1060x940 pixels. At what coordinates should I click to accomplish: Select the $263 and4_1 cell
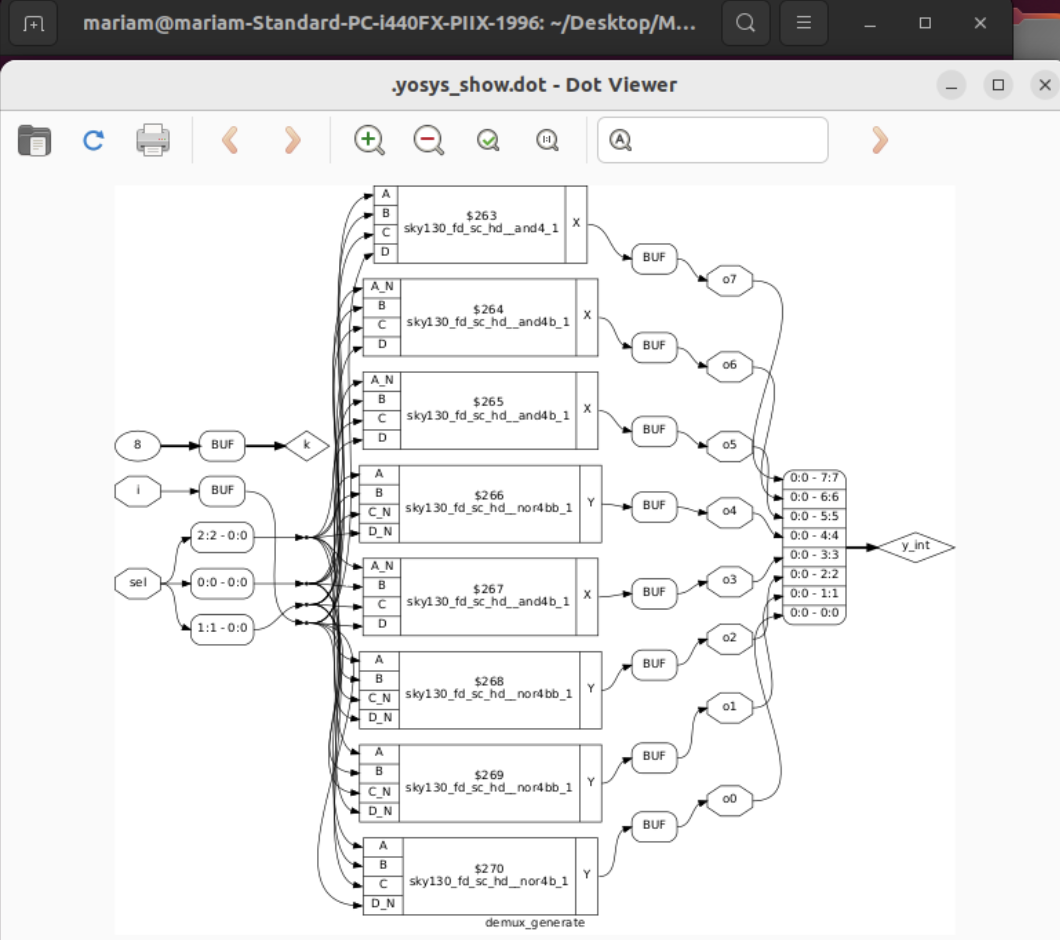[x=480, y=222]
